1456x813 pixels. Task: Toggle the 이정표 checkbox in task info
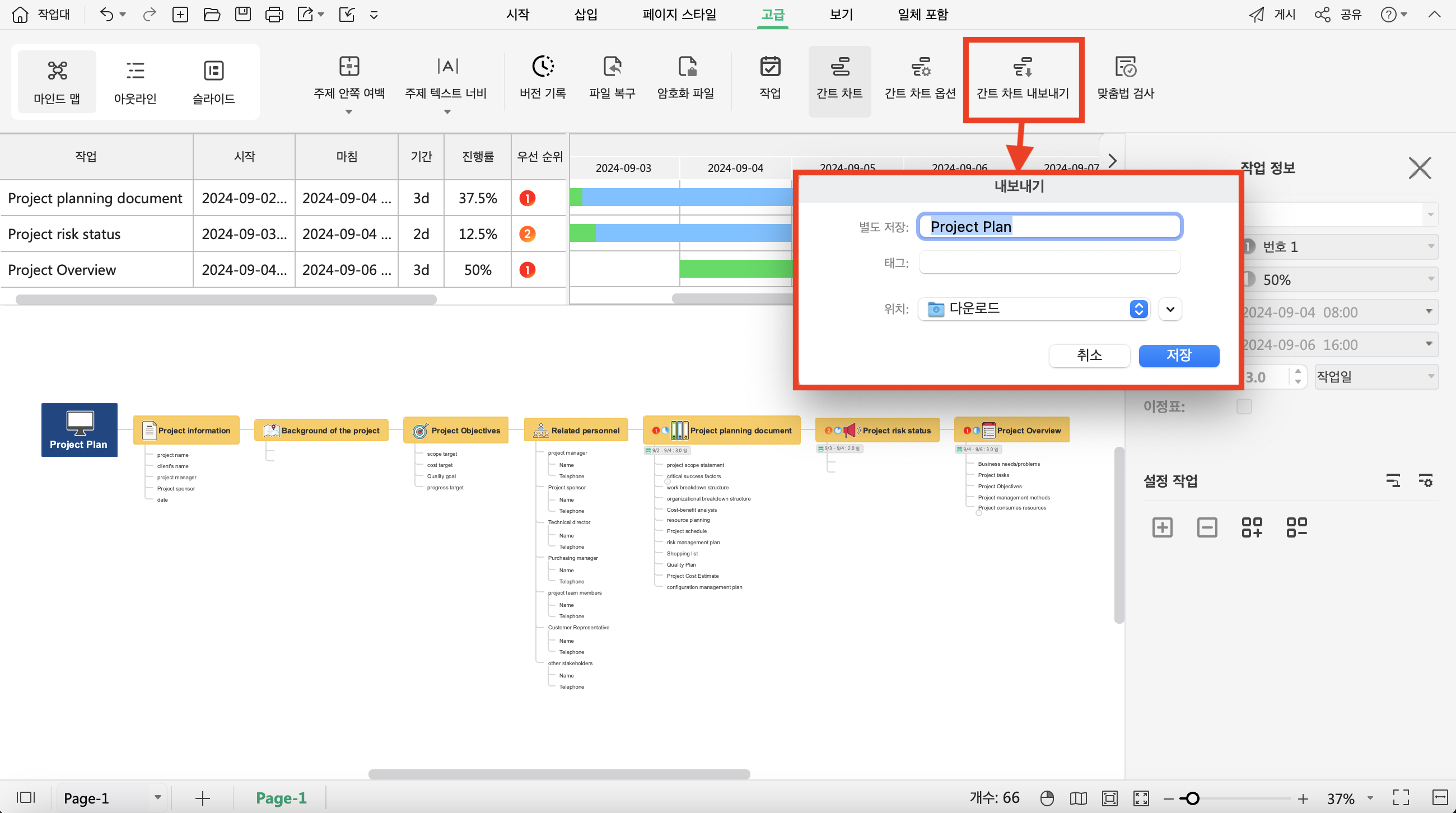(1244, 406)
